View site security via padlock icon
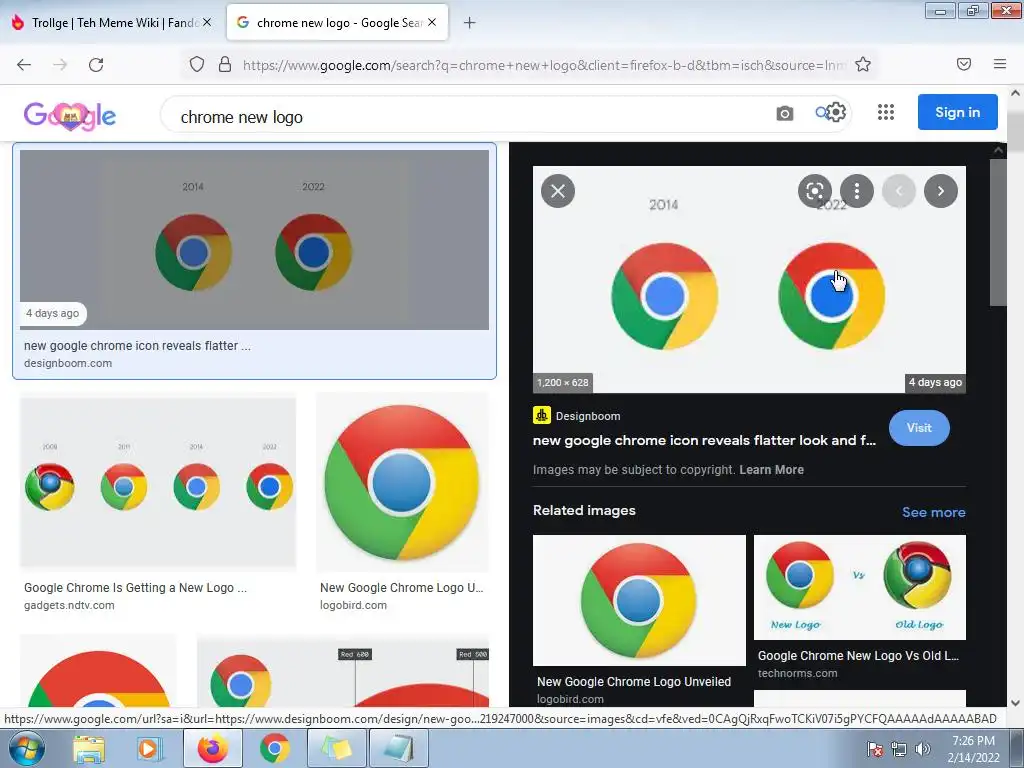1024x768 pixels. tap(225, 65)
